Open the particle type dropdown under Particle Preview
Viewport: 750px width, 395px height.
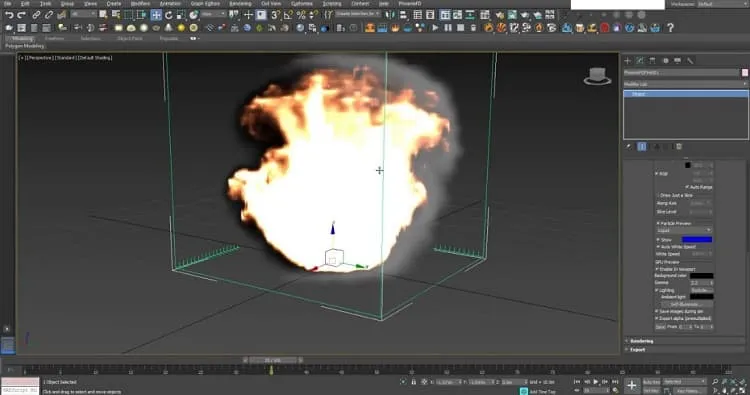(x=684, y=230)
